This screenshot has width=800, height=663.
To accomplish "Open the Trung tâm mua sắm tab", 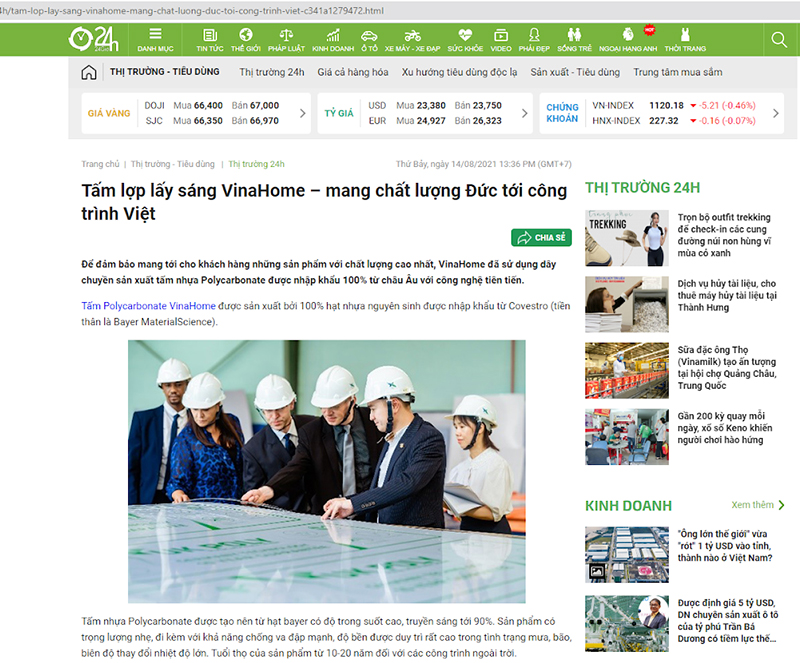I will (678, 72).
